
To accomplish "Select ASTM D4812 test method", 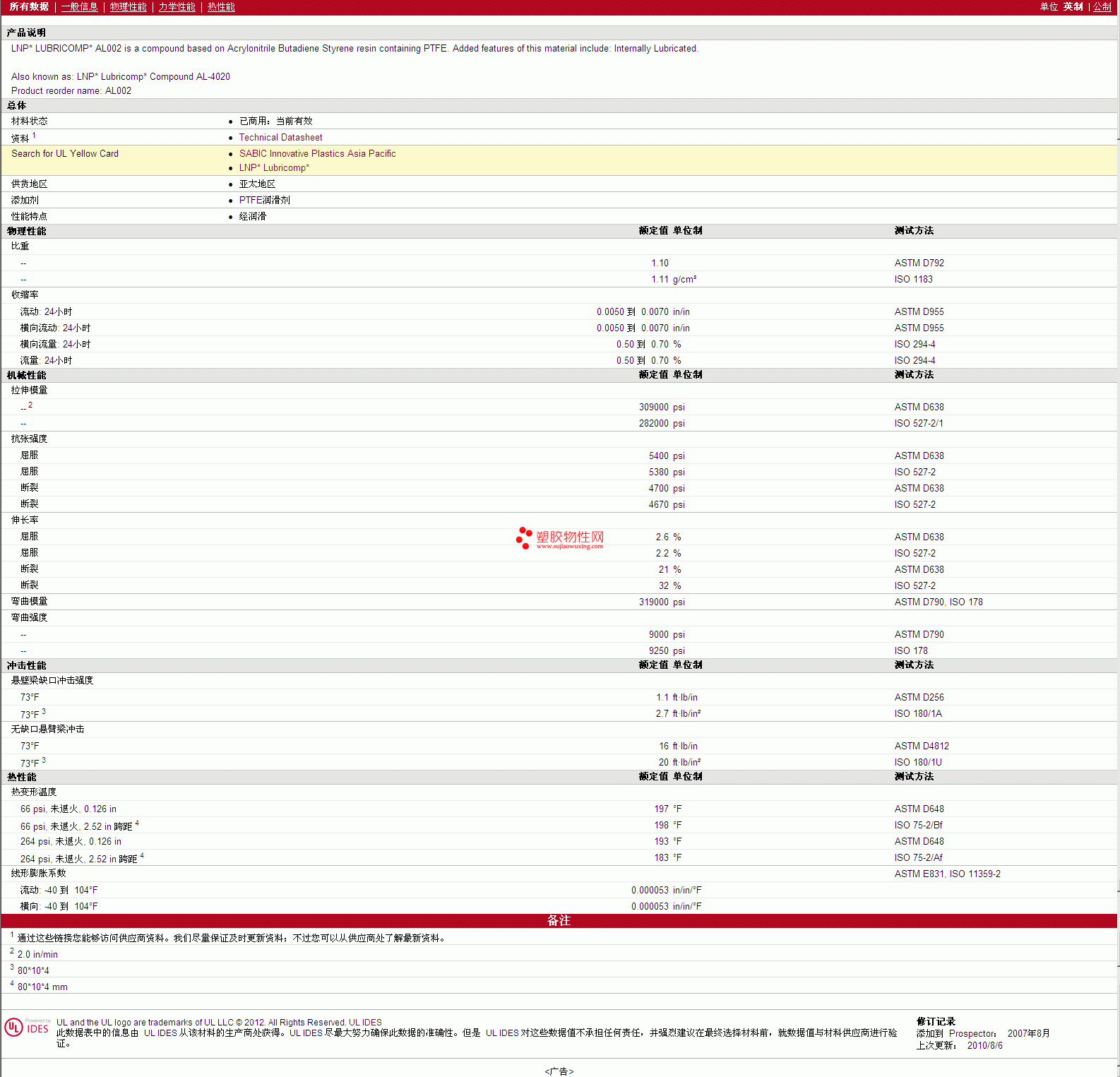I will coord(922,746).
